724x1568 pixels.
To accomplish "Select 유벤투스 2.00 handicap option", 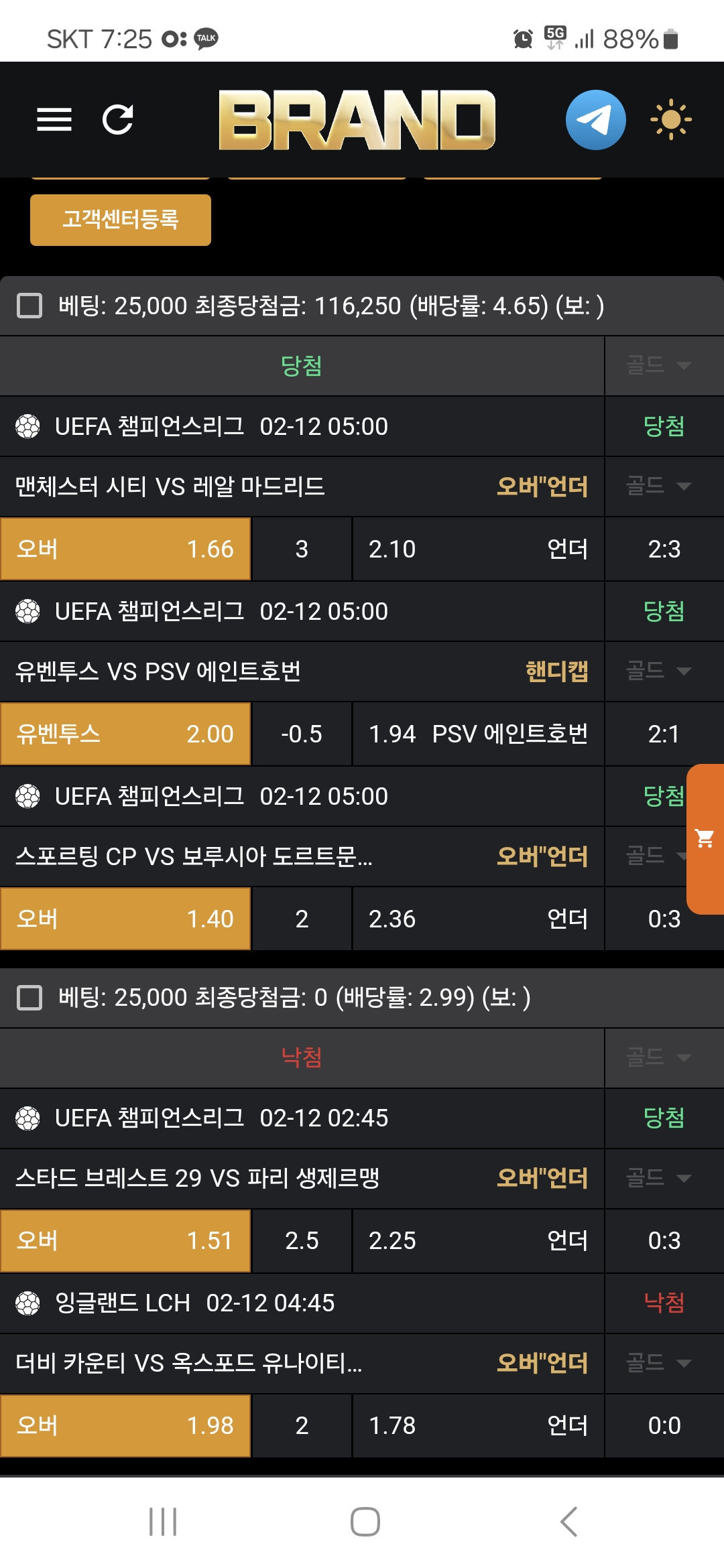I will click(125, 734).
